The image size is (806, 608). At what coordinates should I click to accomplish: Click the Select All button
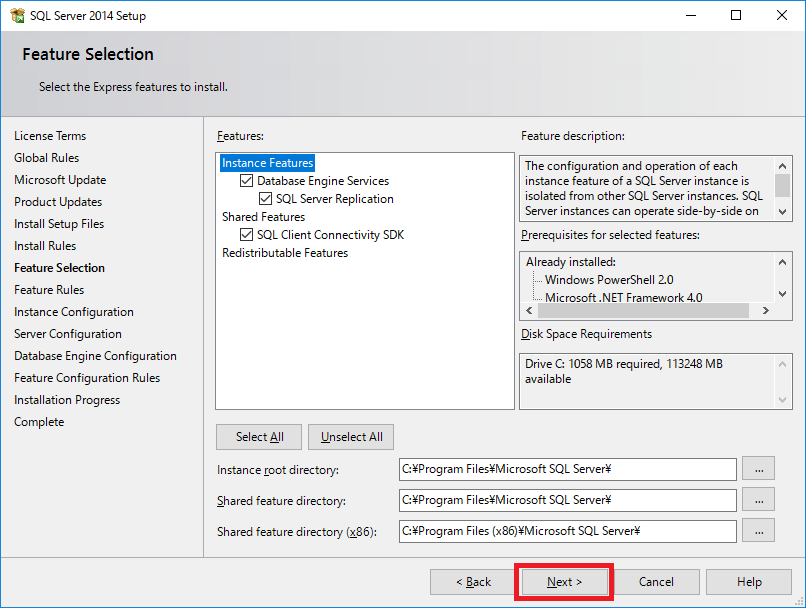pos(259,437)
